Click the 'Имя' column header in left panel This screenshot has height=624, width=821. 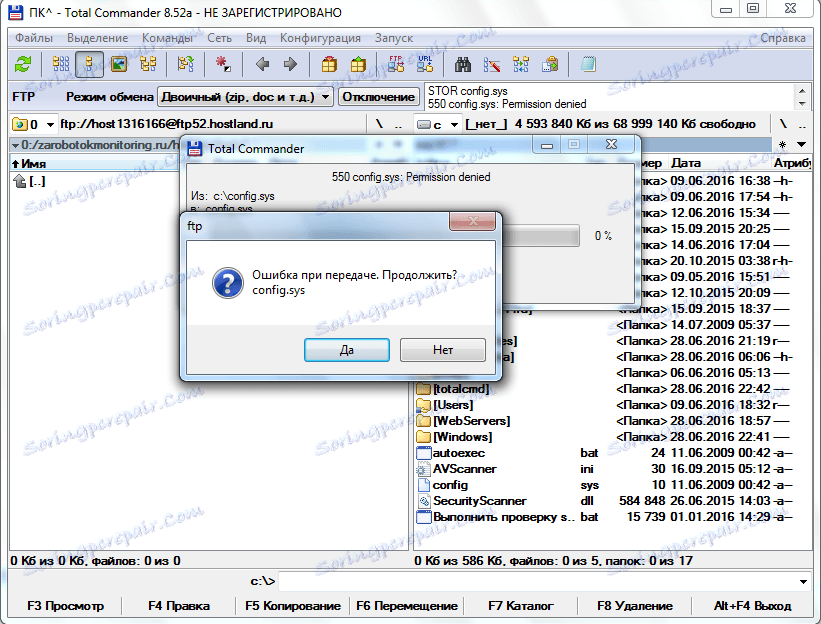[x=94, y=163]
